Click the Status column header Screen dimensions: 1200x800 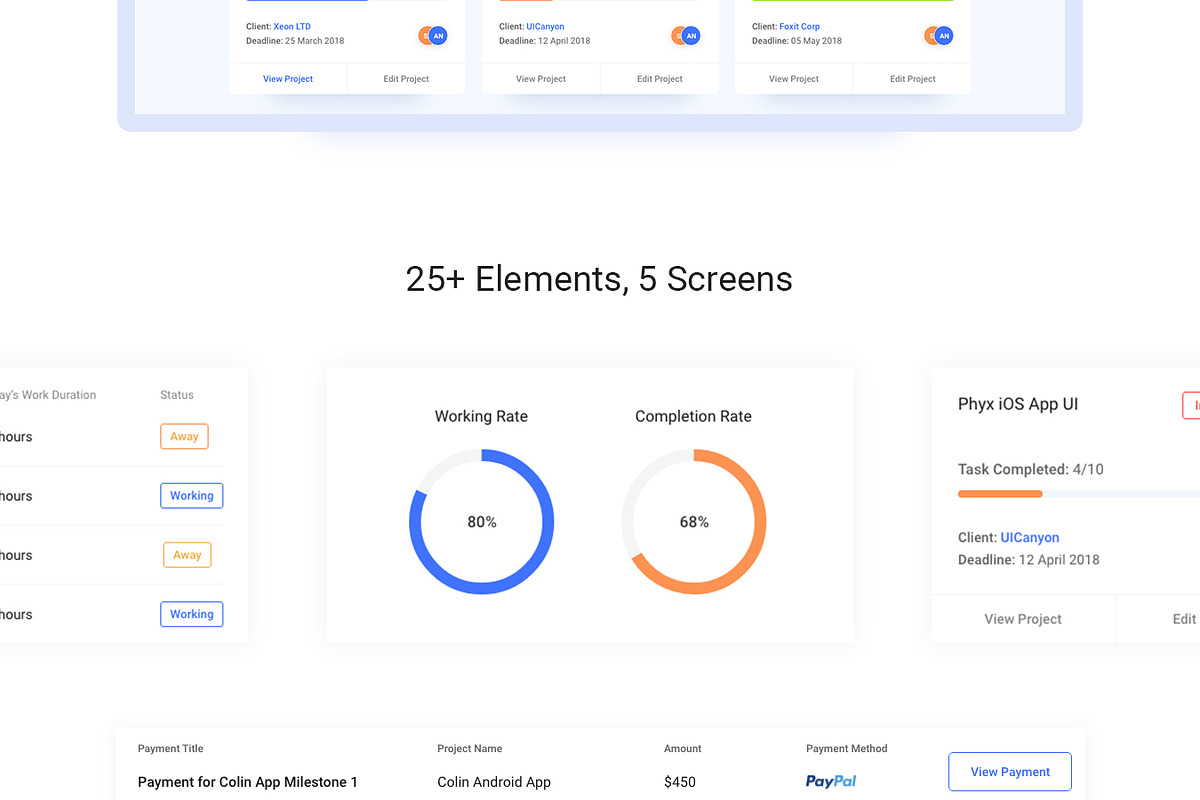(x=177, y=395)
